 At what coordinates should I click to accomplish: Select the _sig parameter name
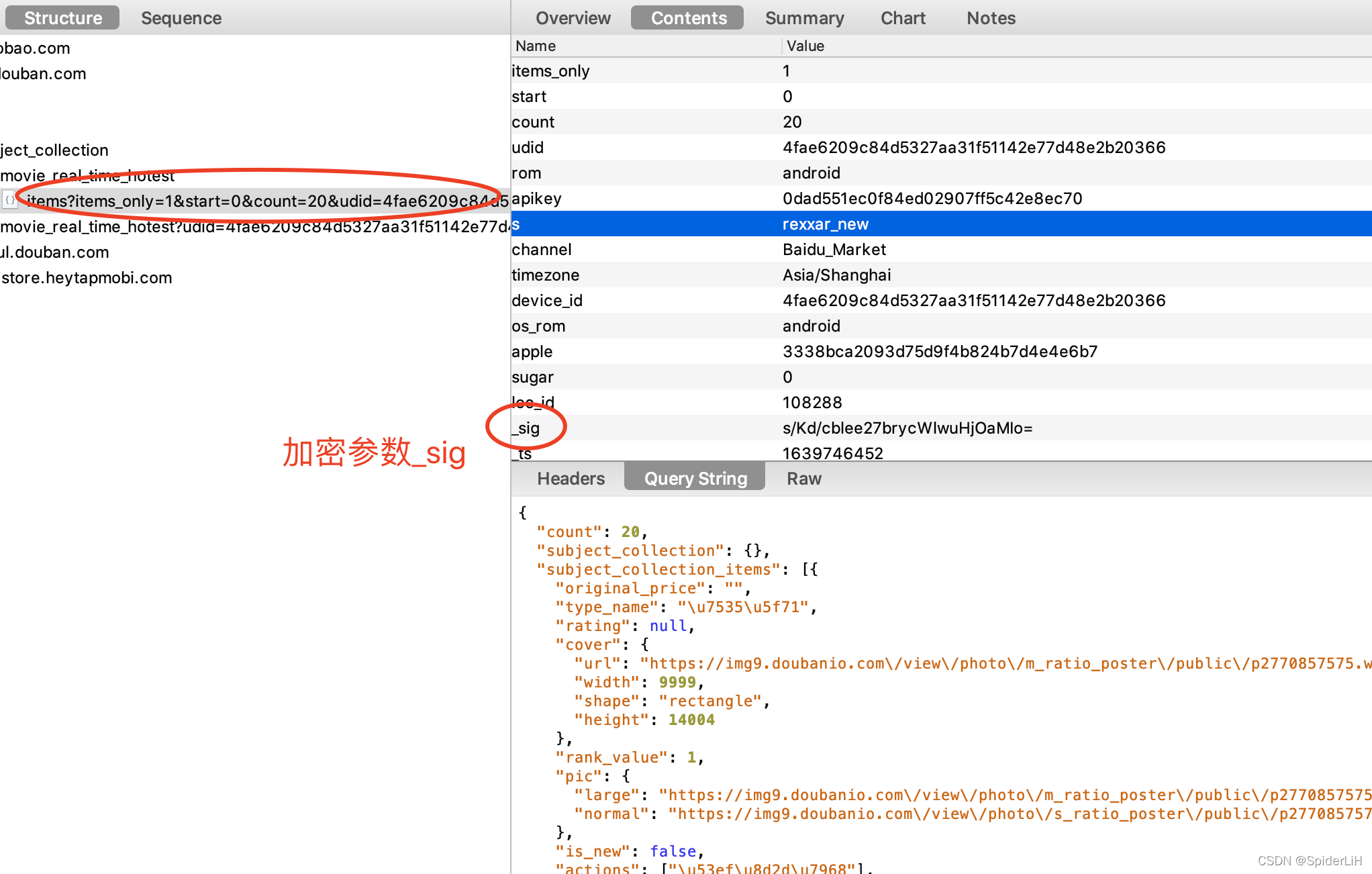click(x=526, y=428)
